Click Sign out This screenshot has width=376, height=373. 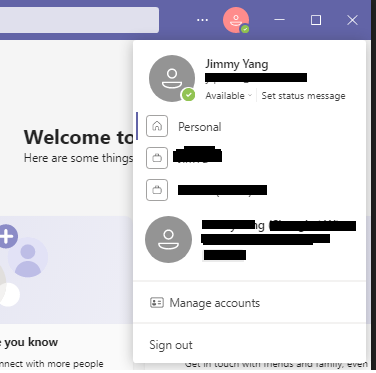[171, 345]
